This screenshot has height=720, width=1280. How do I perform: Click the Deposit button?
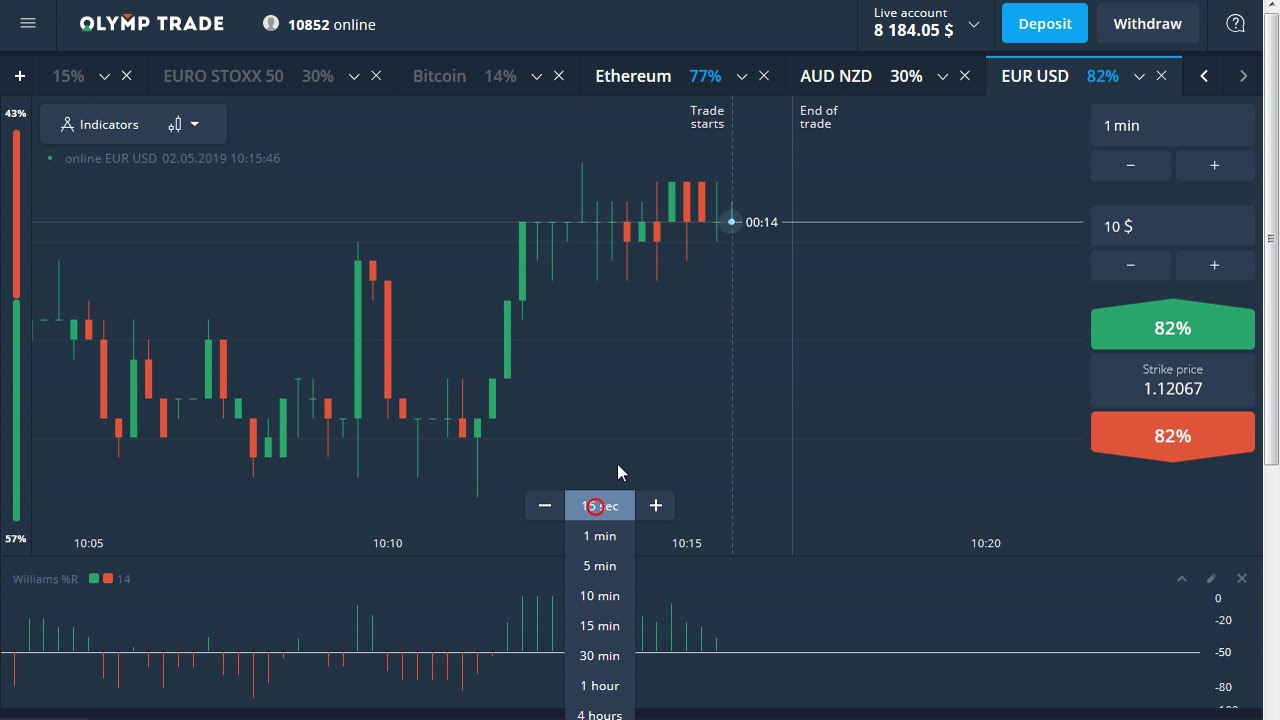1044,23
